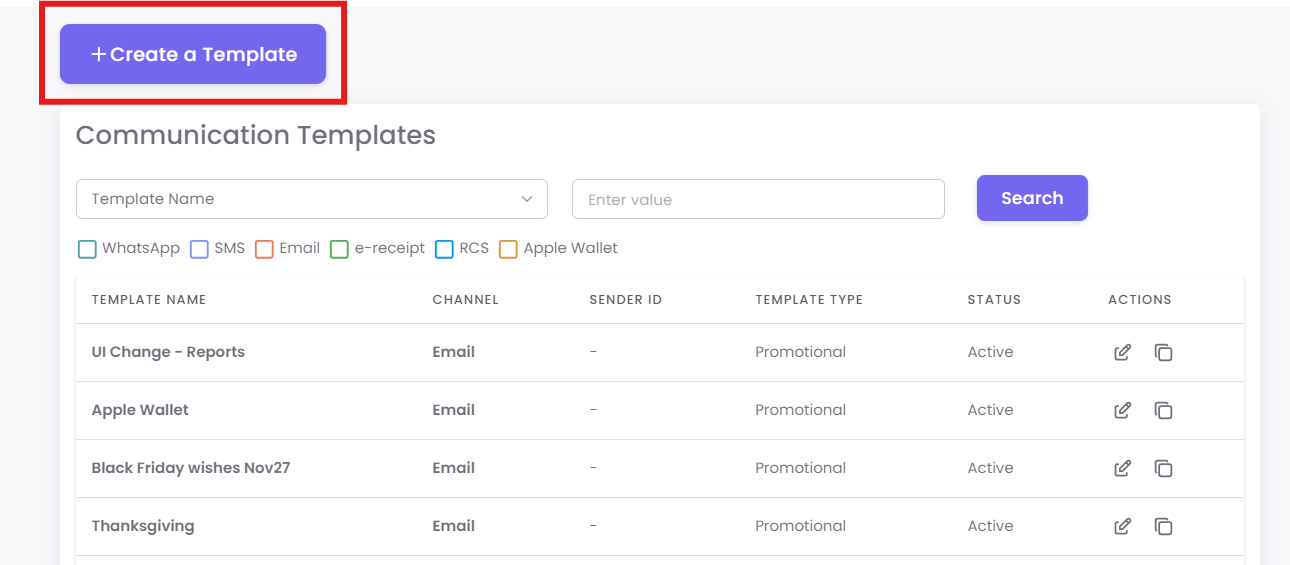Edit the UI Change - Reports template
1290x565 pixels.
point(1122,352)
